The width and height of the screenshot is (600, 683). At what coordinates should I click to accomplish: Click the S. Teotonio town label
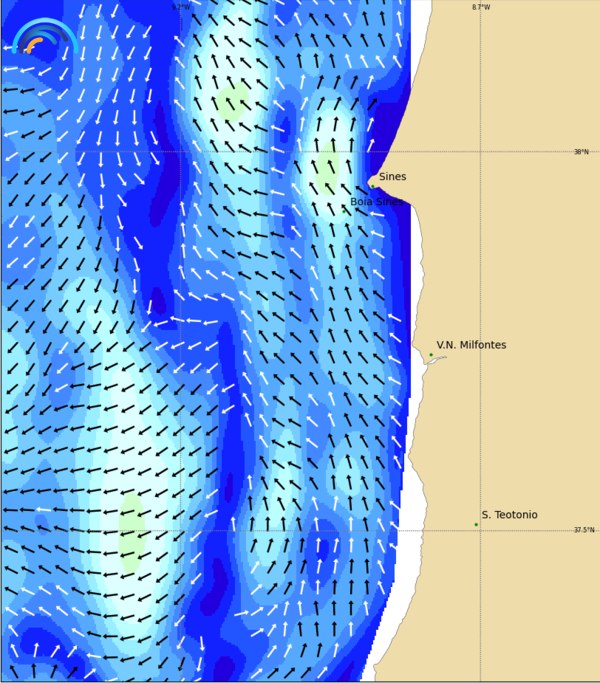point(509,515)
